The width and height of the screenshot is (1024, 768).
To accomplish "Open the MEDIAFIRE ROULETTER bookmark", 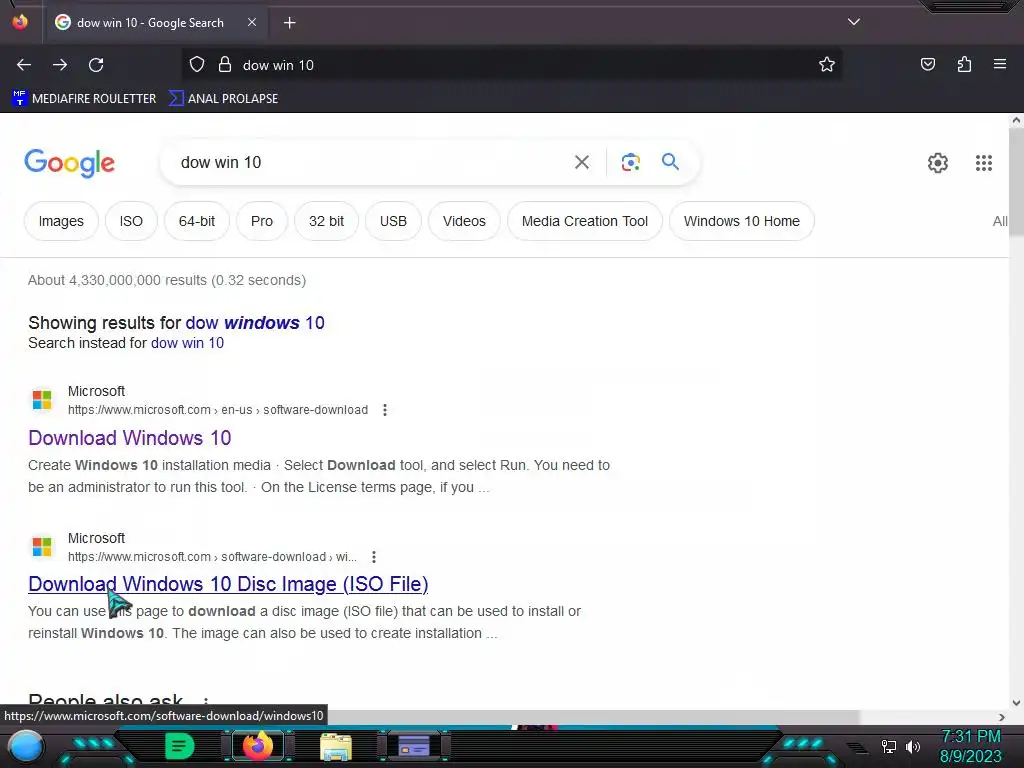I will 84,99.
